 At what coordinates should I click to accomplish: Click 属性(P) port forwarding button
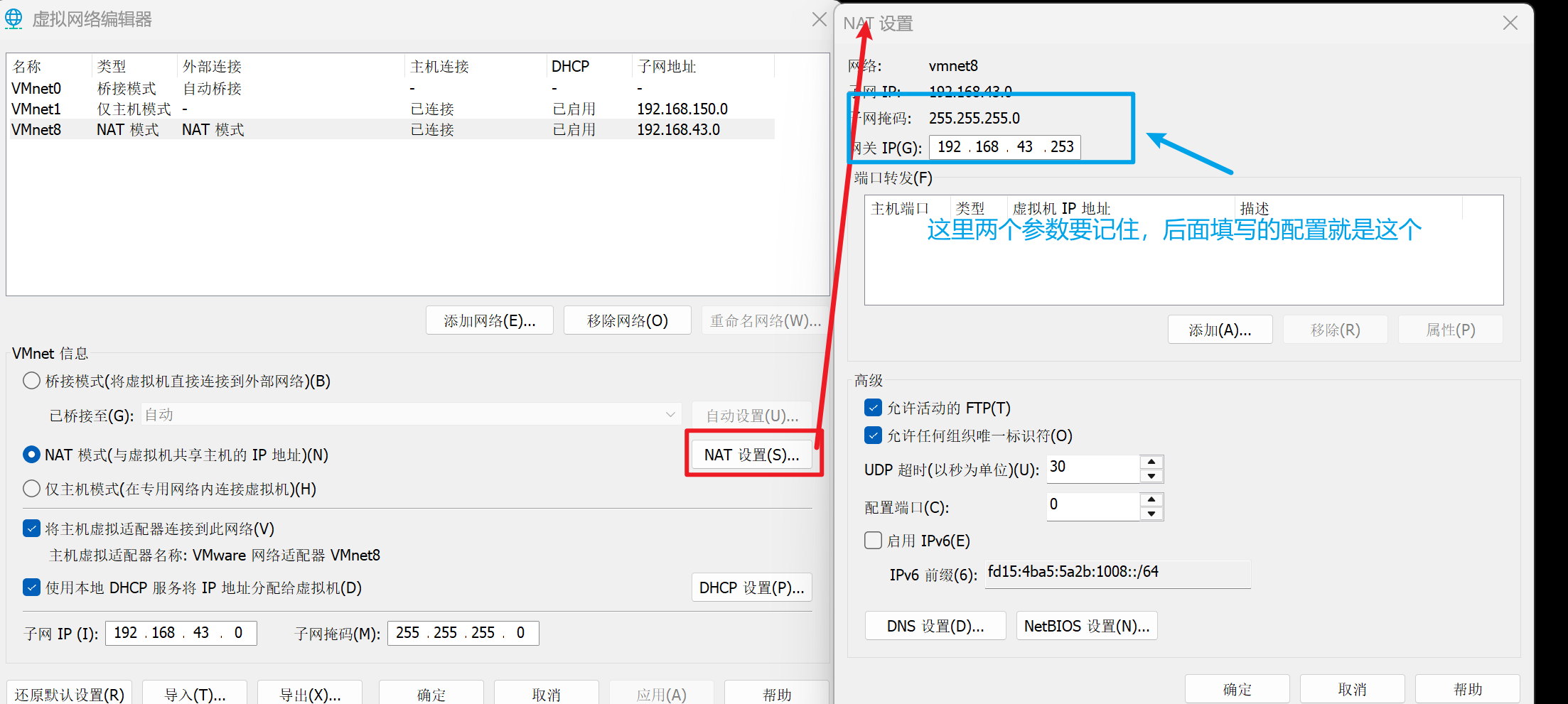1451,330
